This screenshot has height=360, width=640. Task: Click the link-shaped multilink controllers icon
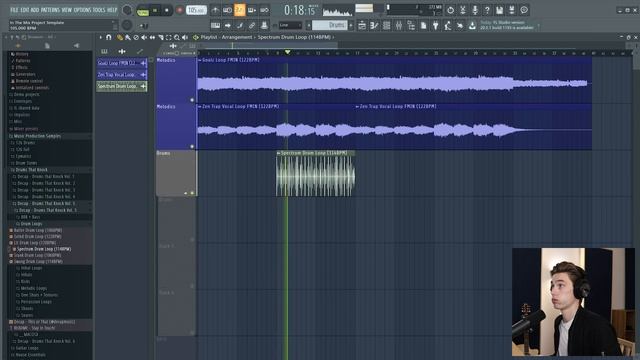(x=252, y=25)
